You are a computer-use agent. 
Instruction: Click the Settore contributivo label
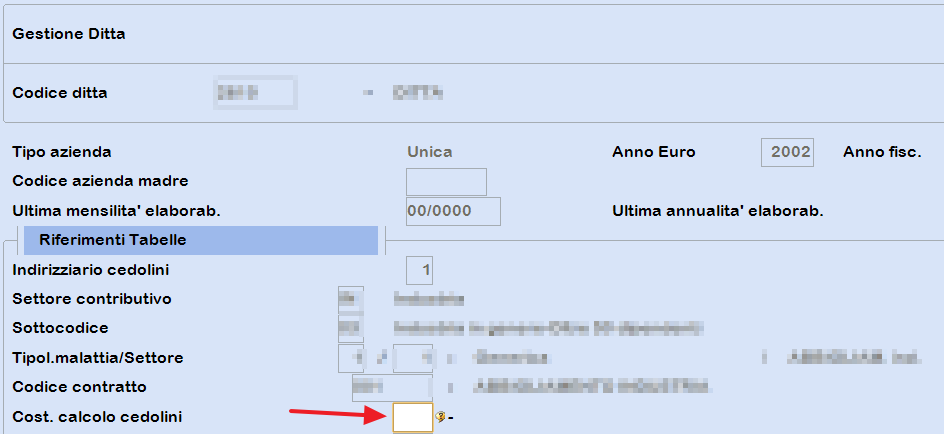pyautogui.click(x=92, y=299)
